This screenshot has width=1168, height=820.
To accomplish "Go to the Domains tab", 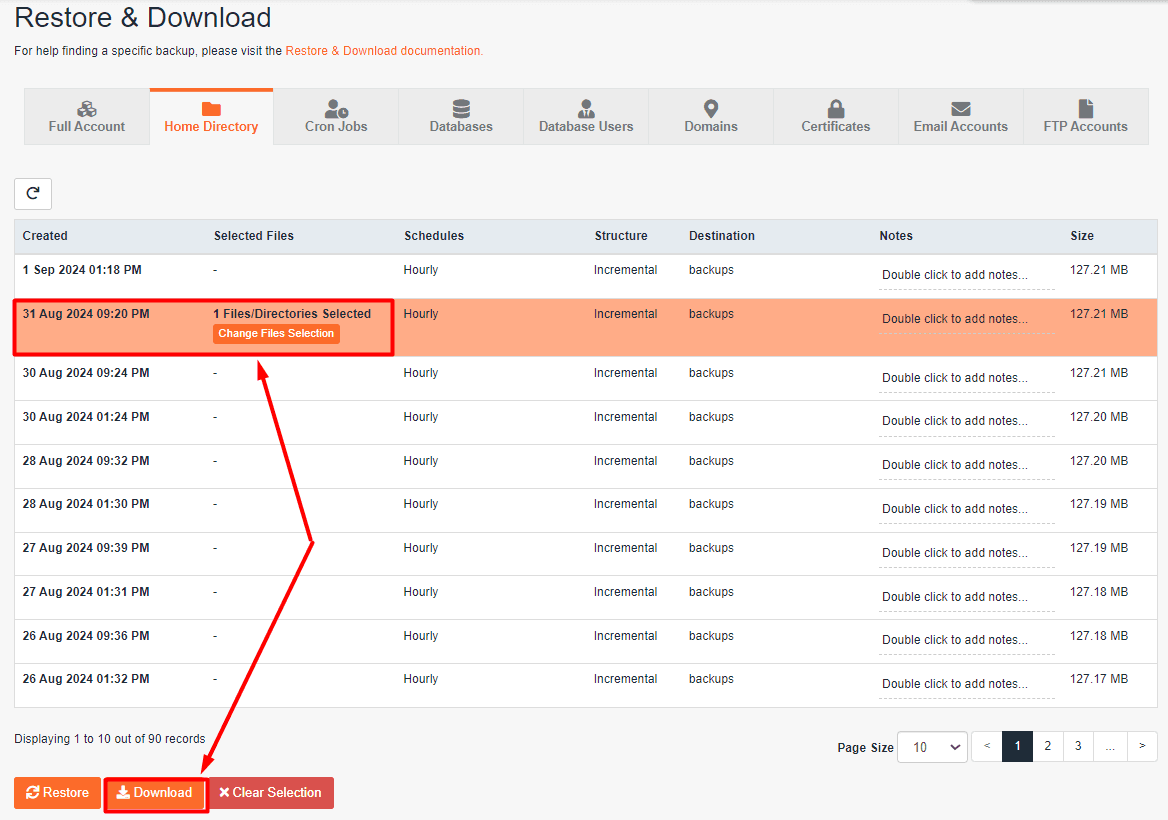I will point(711,116).
